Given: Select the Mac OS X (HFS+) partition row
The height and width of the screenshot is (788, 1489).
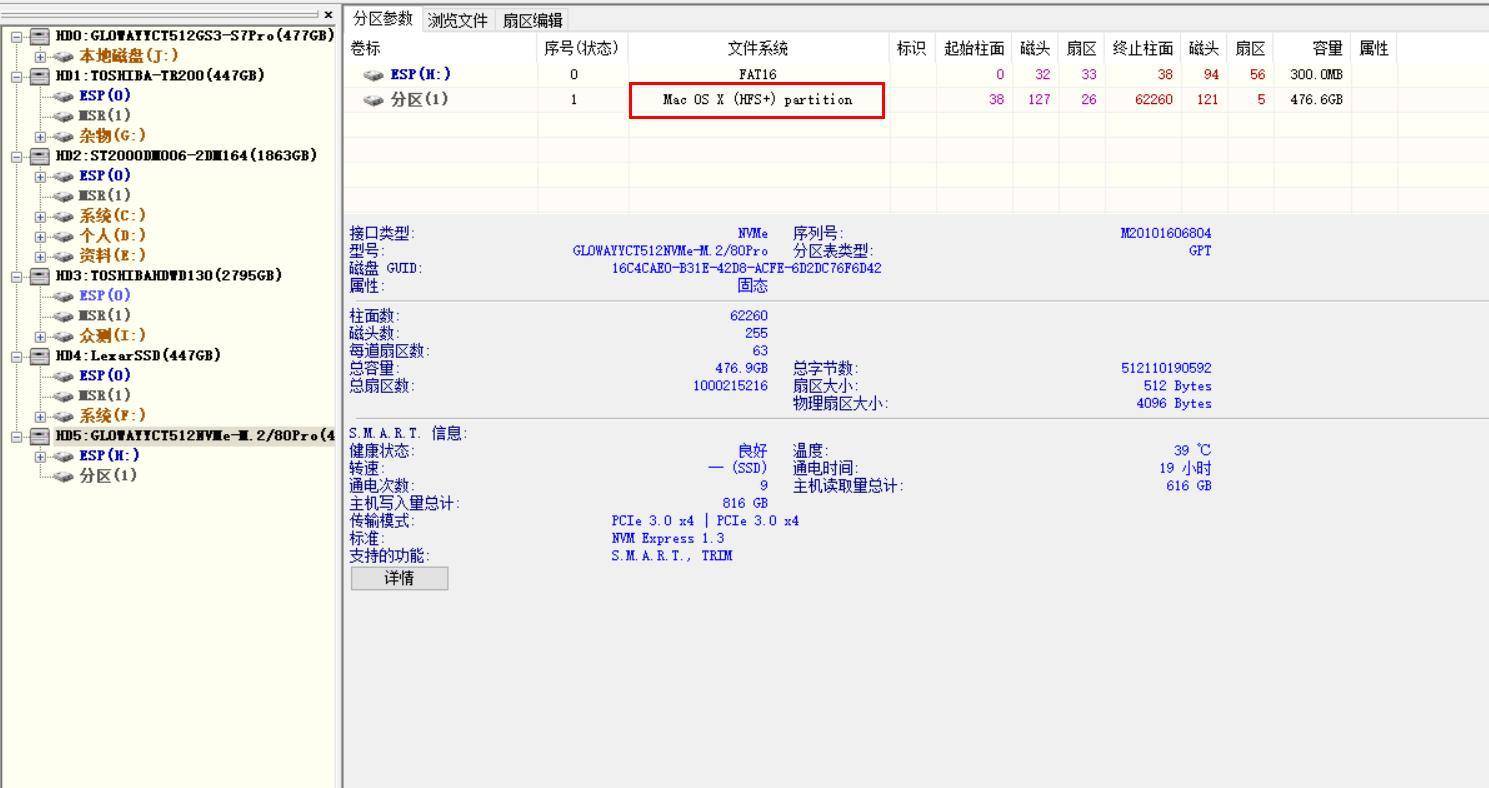Looking at the screenshot, I should coord(755,99).
